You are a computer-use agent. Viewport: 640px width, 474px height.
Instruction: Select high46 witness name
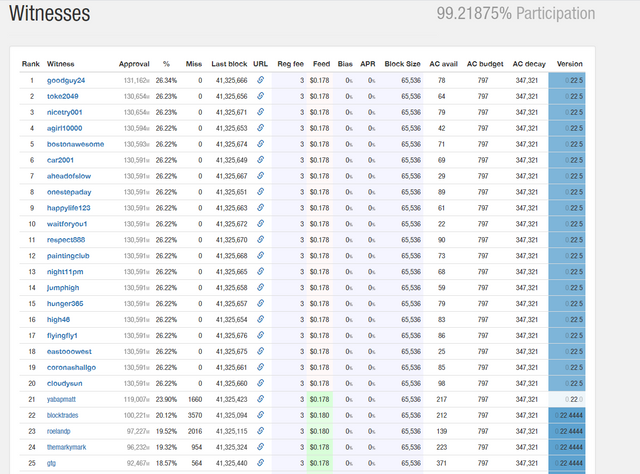pos(58,319)
